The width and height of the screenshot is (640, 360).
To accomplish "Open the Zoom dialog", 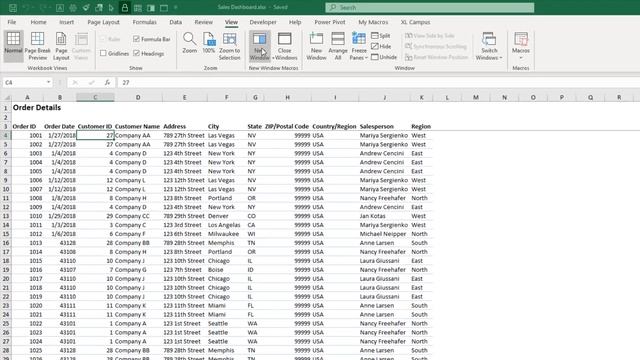I will point(189,43).
